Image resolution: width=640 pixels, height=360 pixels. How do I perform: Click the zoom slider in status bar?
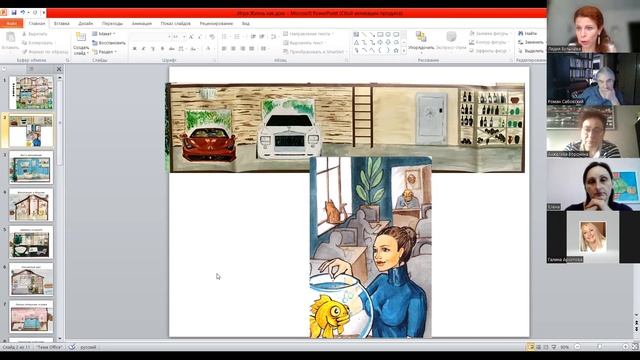coord(600,347)
